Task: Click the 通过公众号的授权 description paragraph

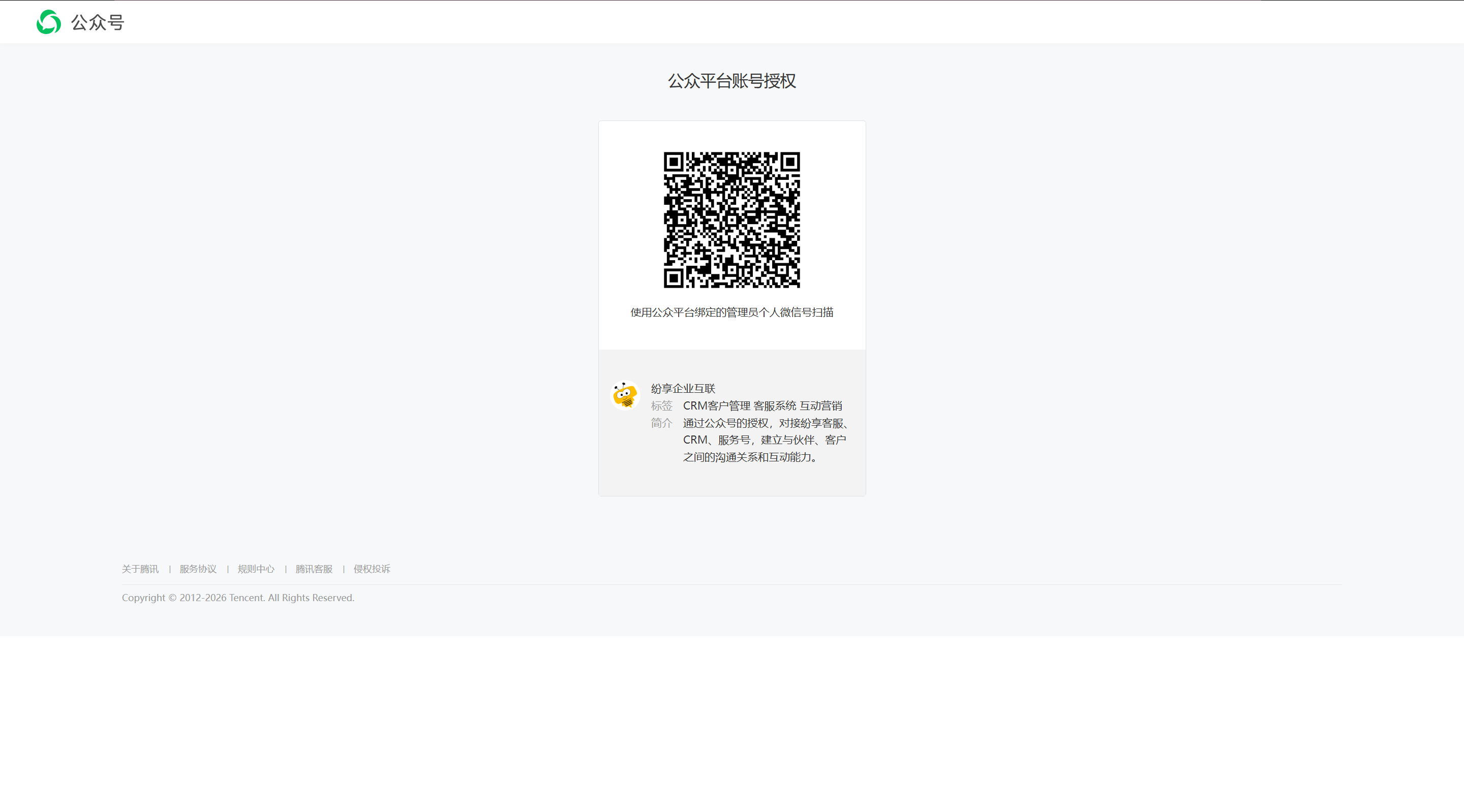Action: point(766,440)
